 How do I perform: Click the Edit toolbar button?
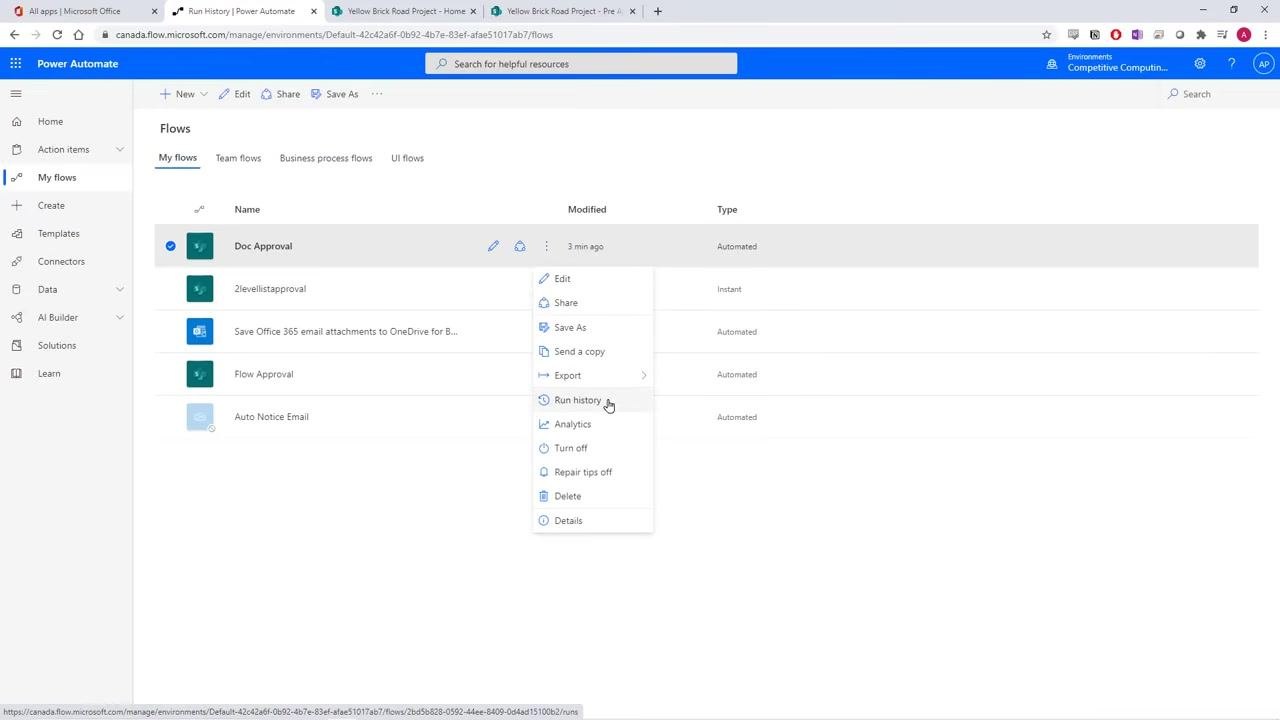click(235, 94)
